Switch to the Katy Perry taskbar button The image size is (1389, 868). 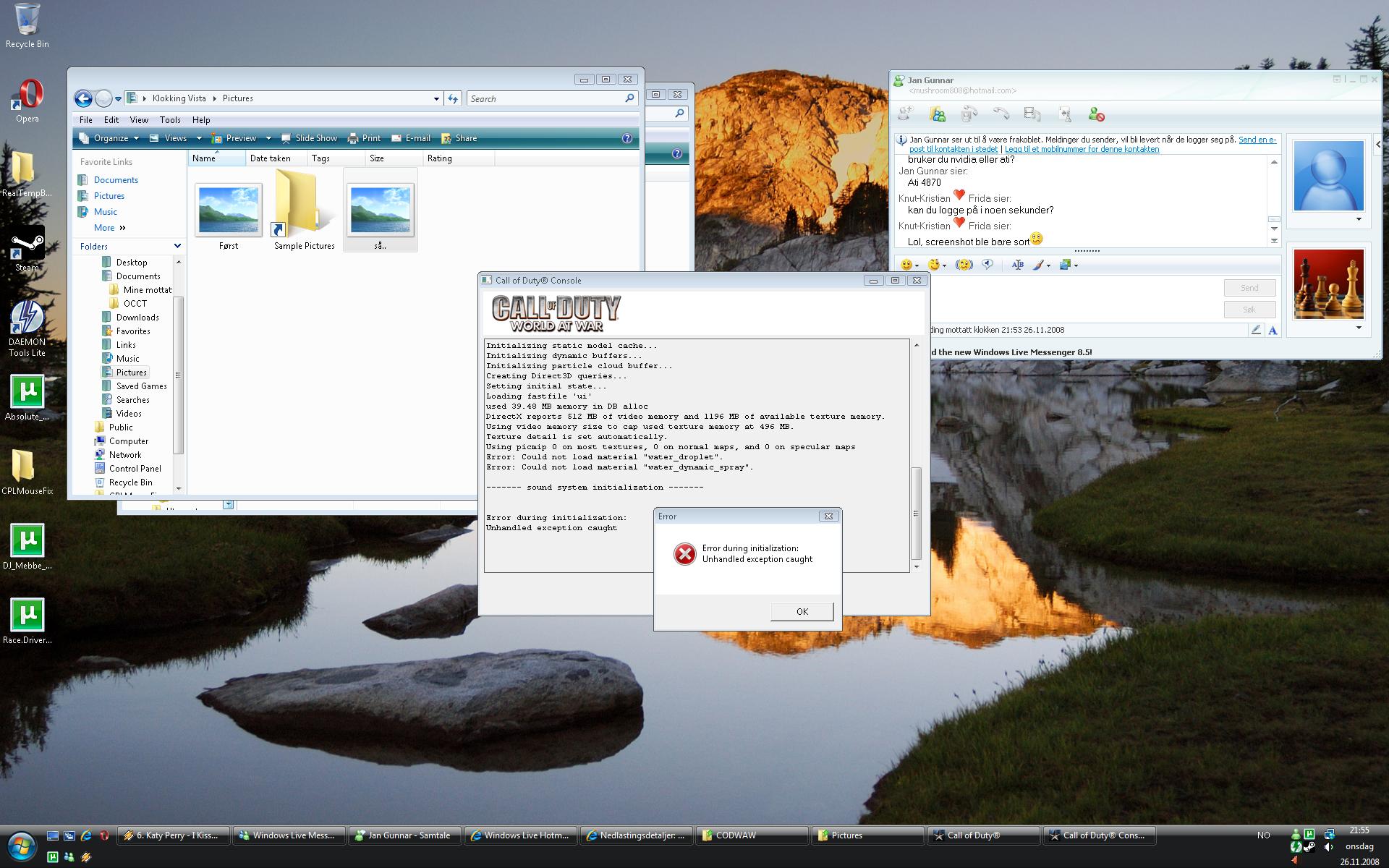[x=172, y=835]
